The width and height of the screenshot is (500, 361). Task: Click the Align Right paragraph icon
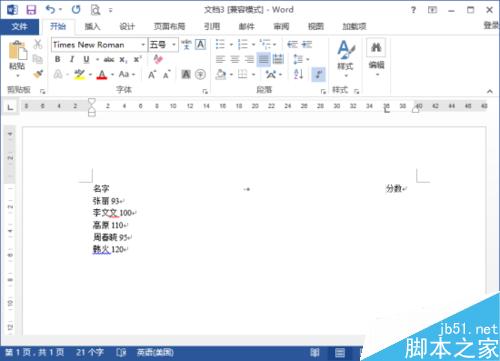249,59
